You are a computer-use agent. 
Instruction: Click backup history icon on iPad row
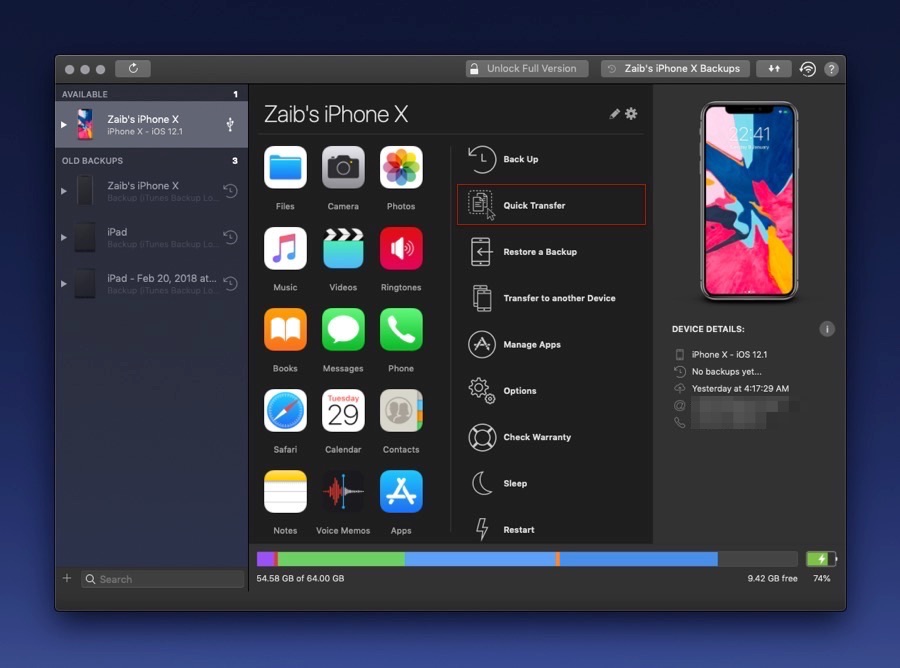coord(231,237)
